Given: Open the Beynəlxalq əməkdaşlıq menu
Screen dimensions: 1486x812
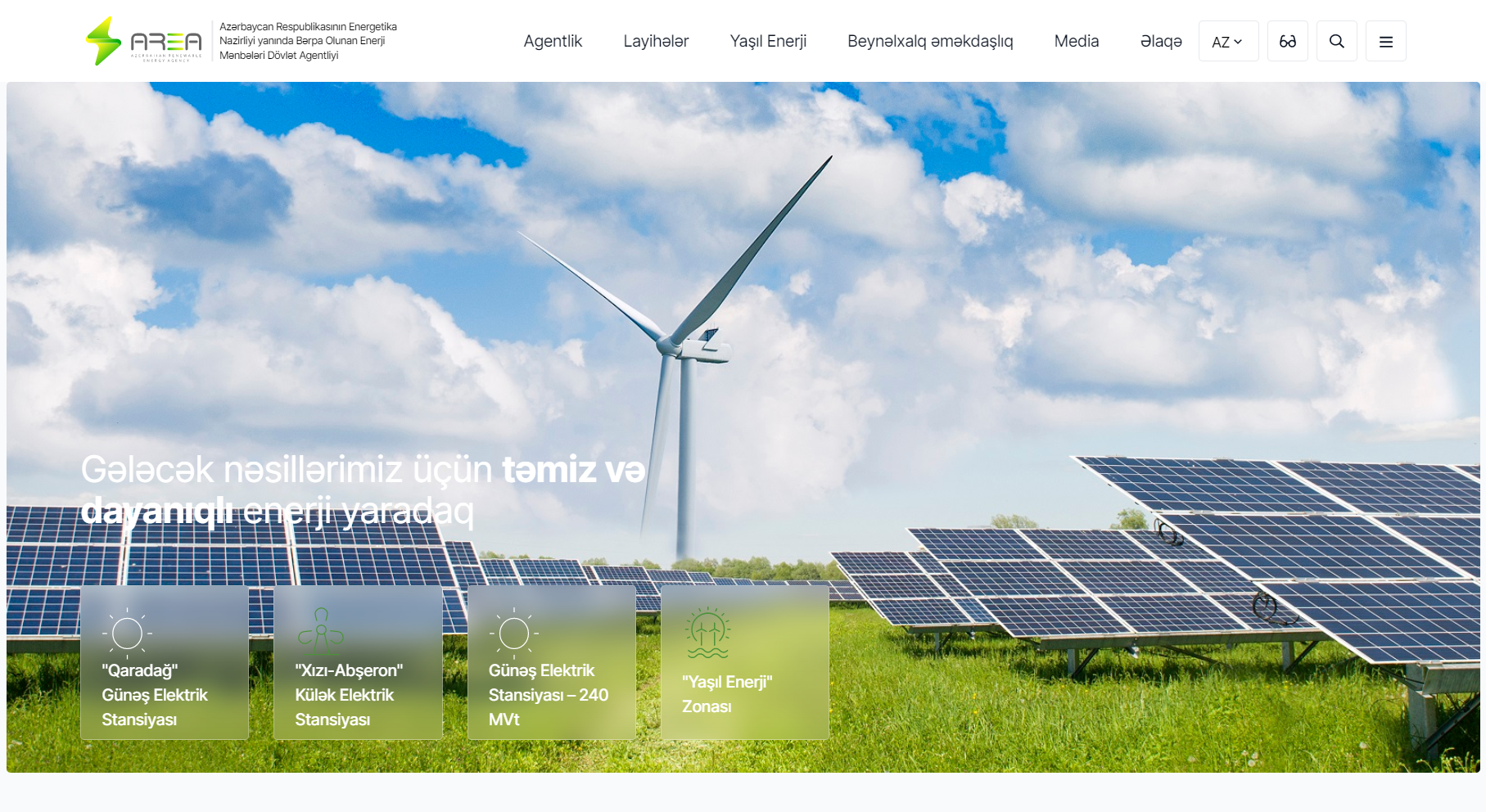Looking at the screenshot, I should (x=930, y=41).
